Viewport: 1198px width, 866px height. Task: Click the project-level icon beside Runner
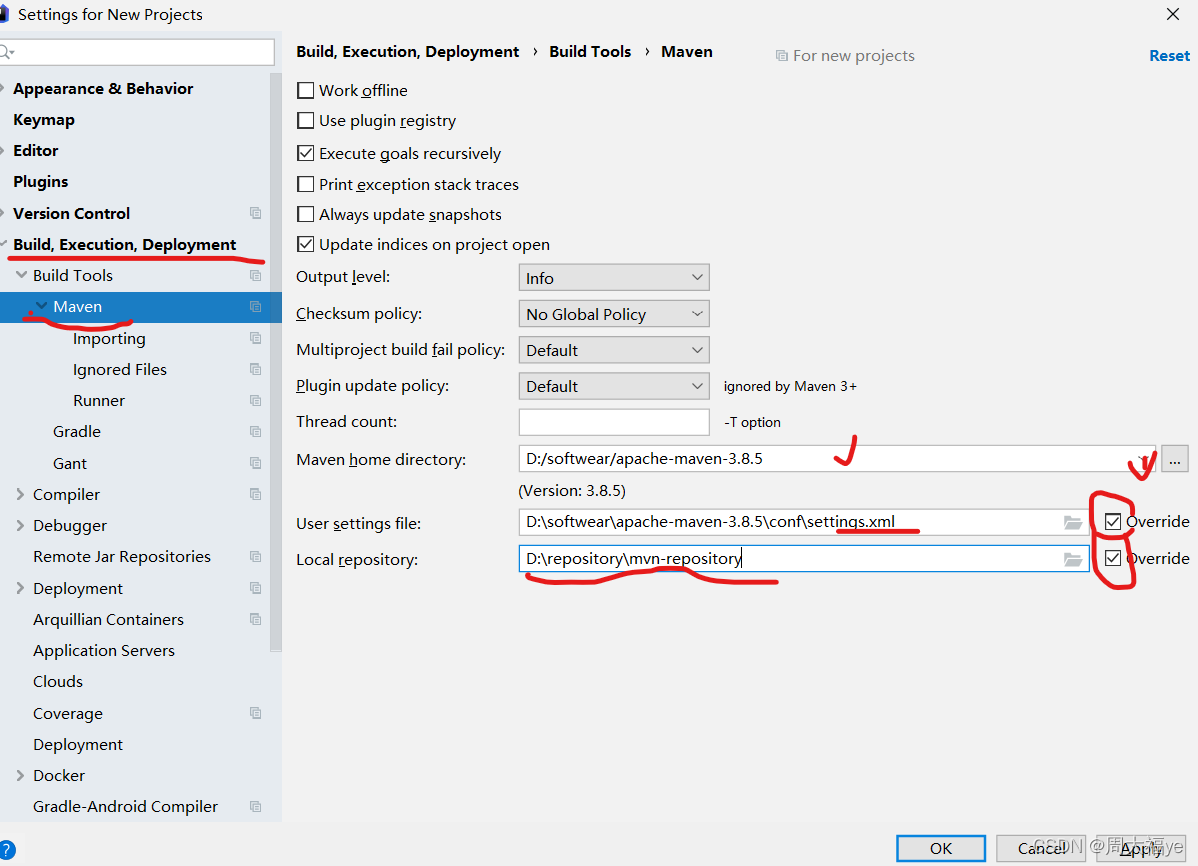[x=255, y=401]
